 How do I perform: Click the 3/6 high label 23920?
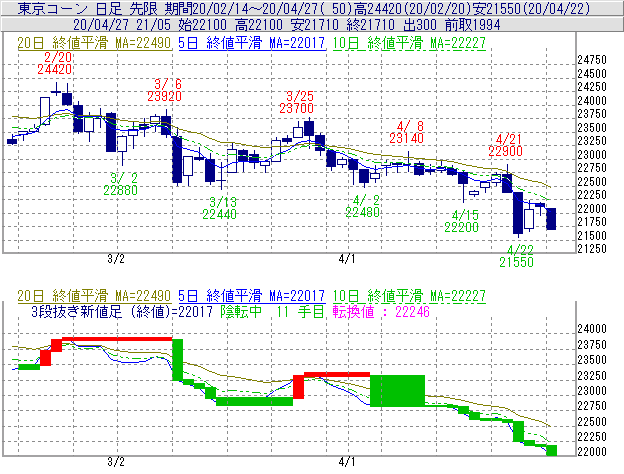pos(164,96)
